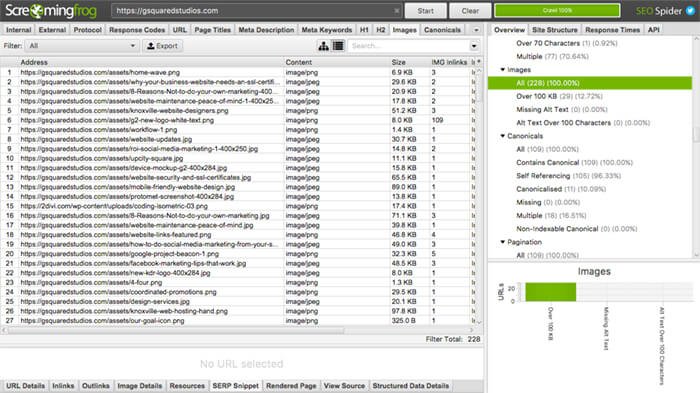Click the Export button
This screenshot has height=393, width=700.
(162, 46)
